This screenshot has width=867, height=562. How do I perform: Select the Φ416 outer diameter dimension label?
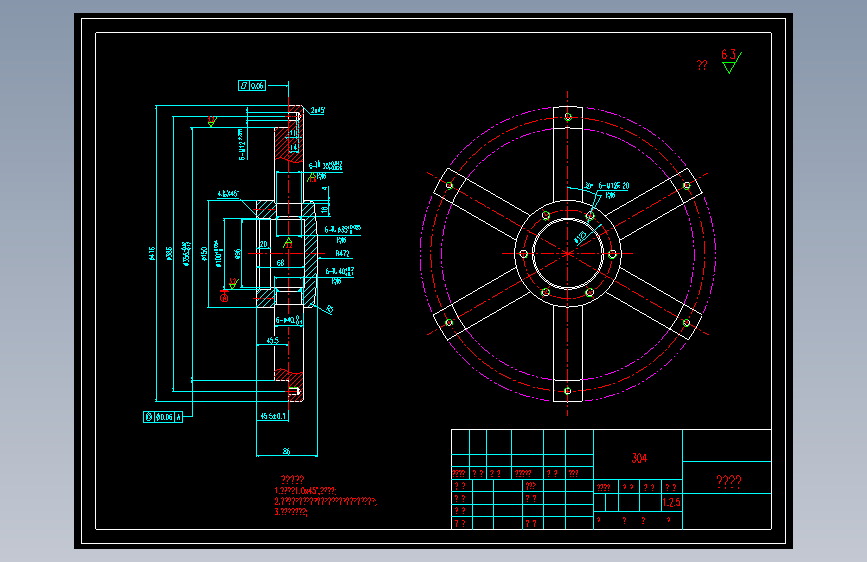[152, 253]
